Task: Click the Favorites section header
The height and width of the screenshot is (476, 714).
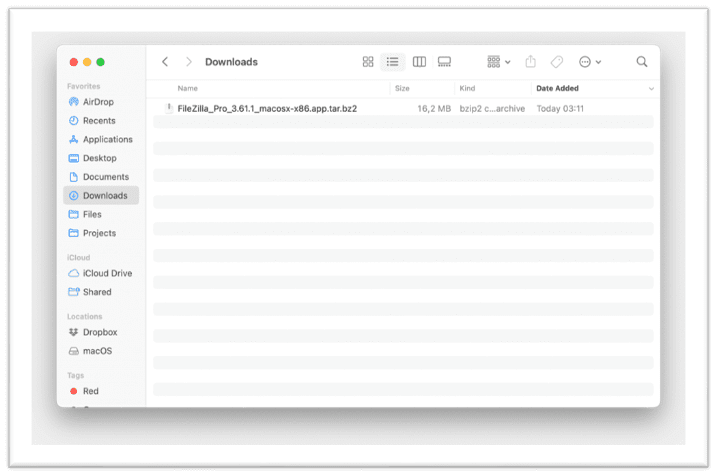Action: pyautogui.click(x=83, y=86)
